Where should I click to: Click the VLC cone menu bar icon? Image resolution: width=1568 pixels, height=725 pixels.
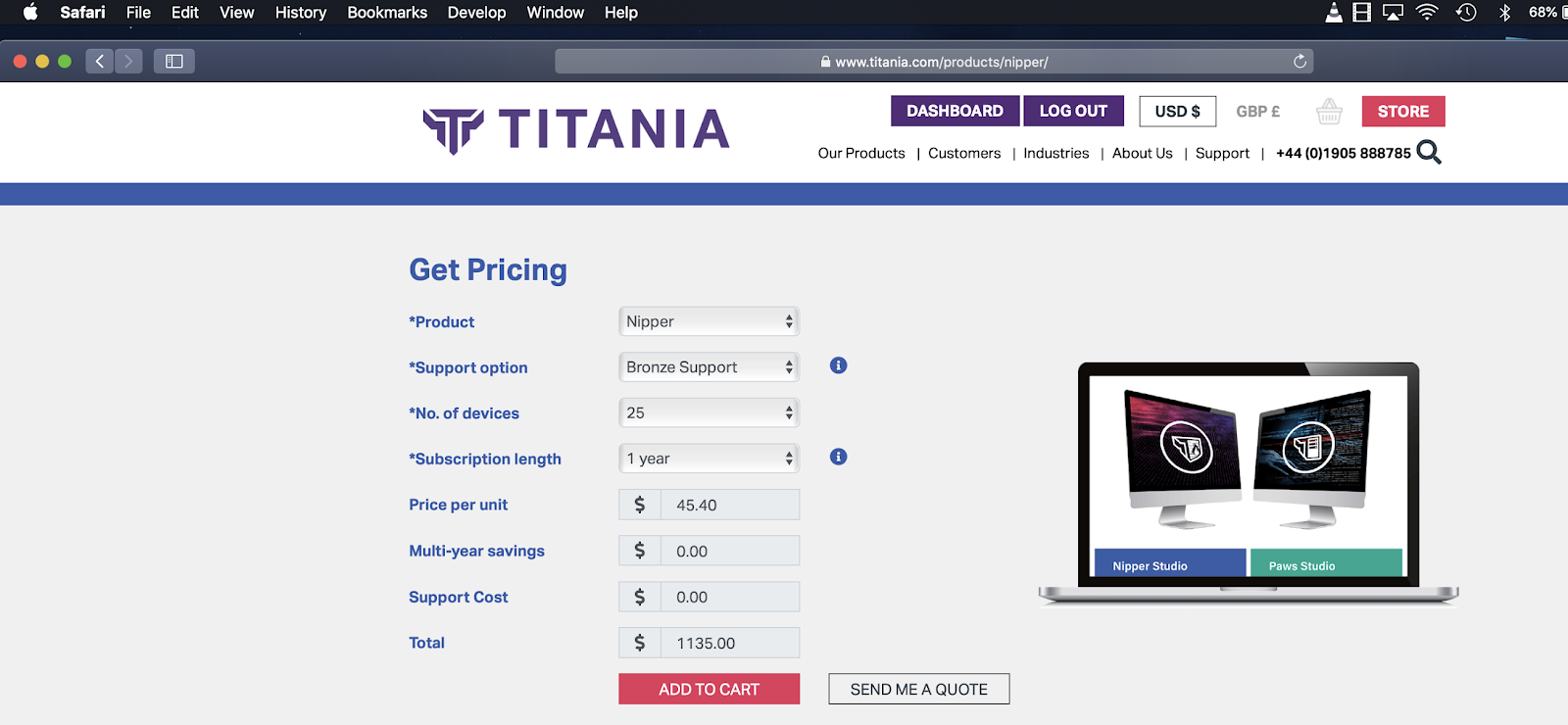(x=1334, y=13)
